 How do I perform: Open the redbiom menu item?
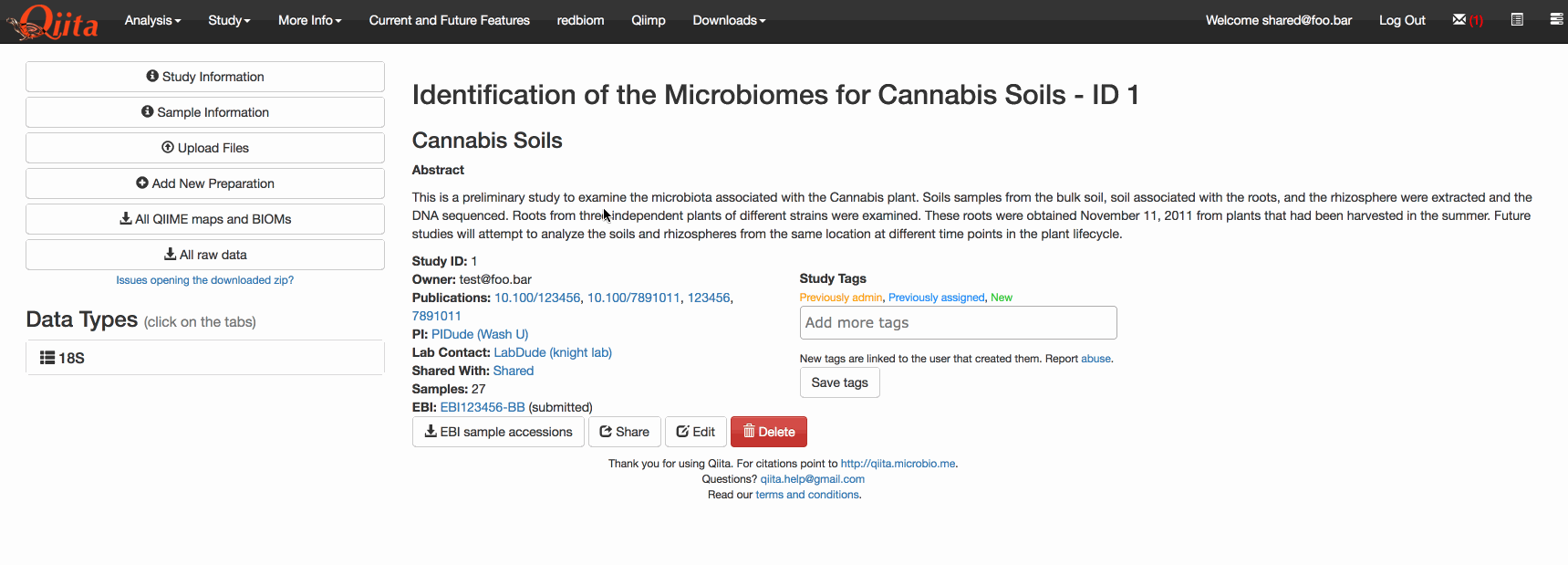click(x=580, y=20)
